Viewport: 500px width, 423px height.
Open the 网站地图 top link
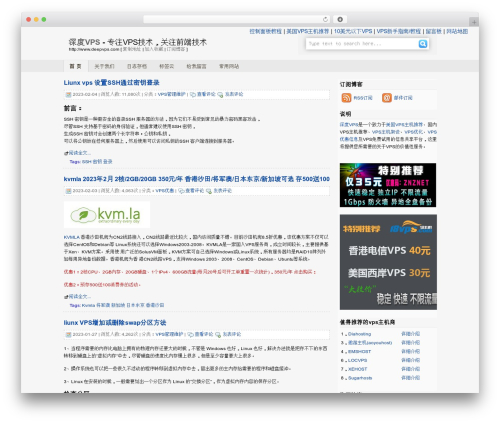(x=457, y=31)
